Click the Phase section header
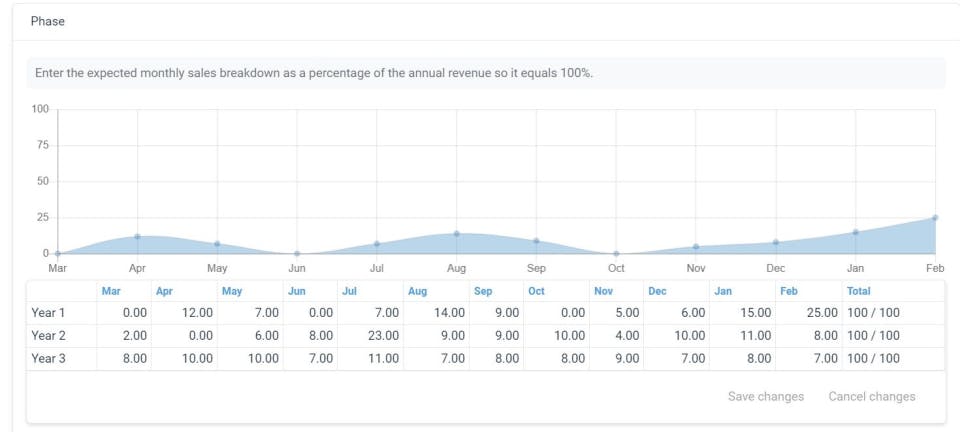This screenshot has height=432, width=960. coord(48,21)
